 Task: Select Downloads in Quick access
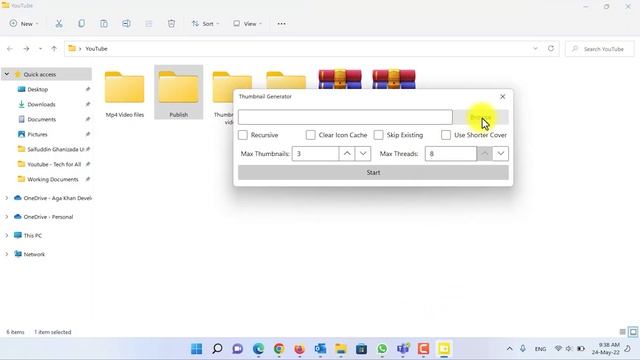click(x=41, y=104)
